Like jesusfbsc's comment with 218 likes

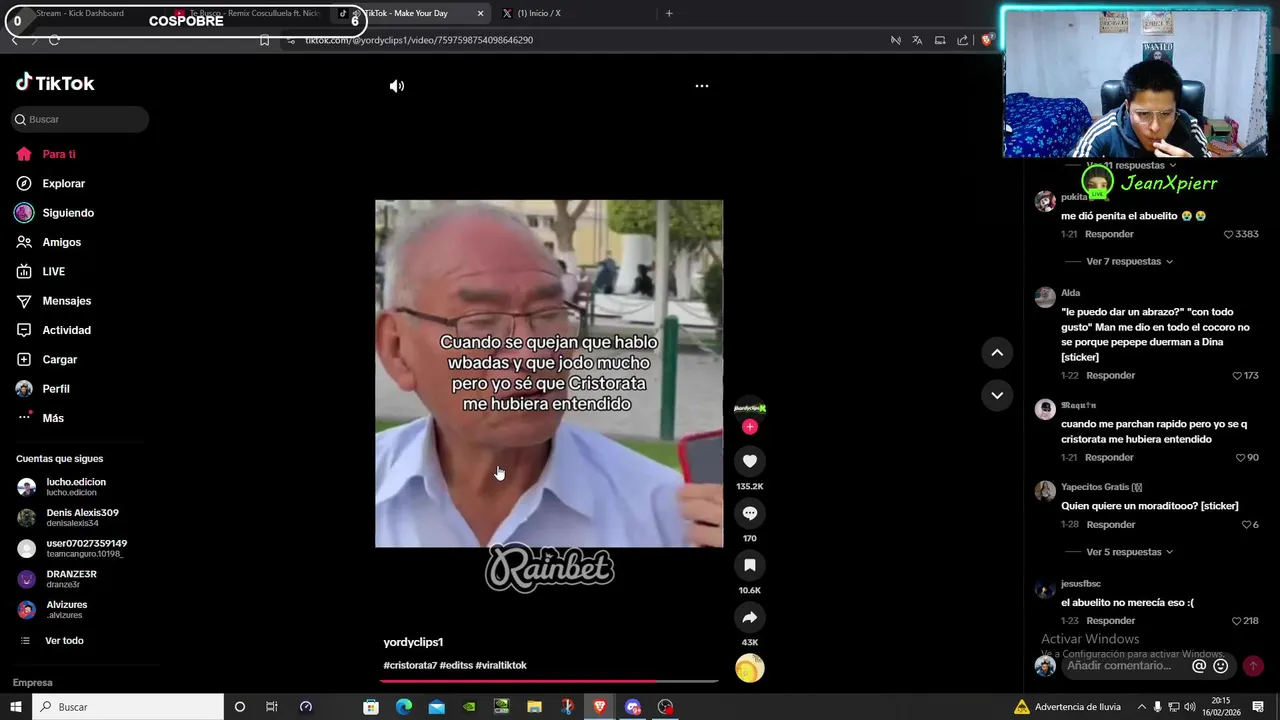1237,621
